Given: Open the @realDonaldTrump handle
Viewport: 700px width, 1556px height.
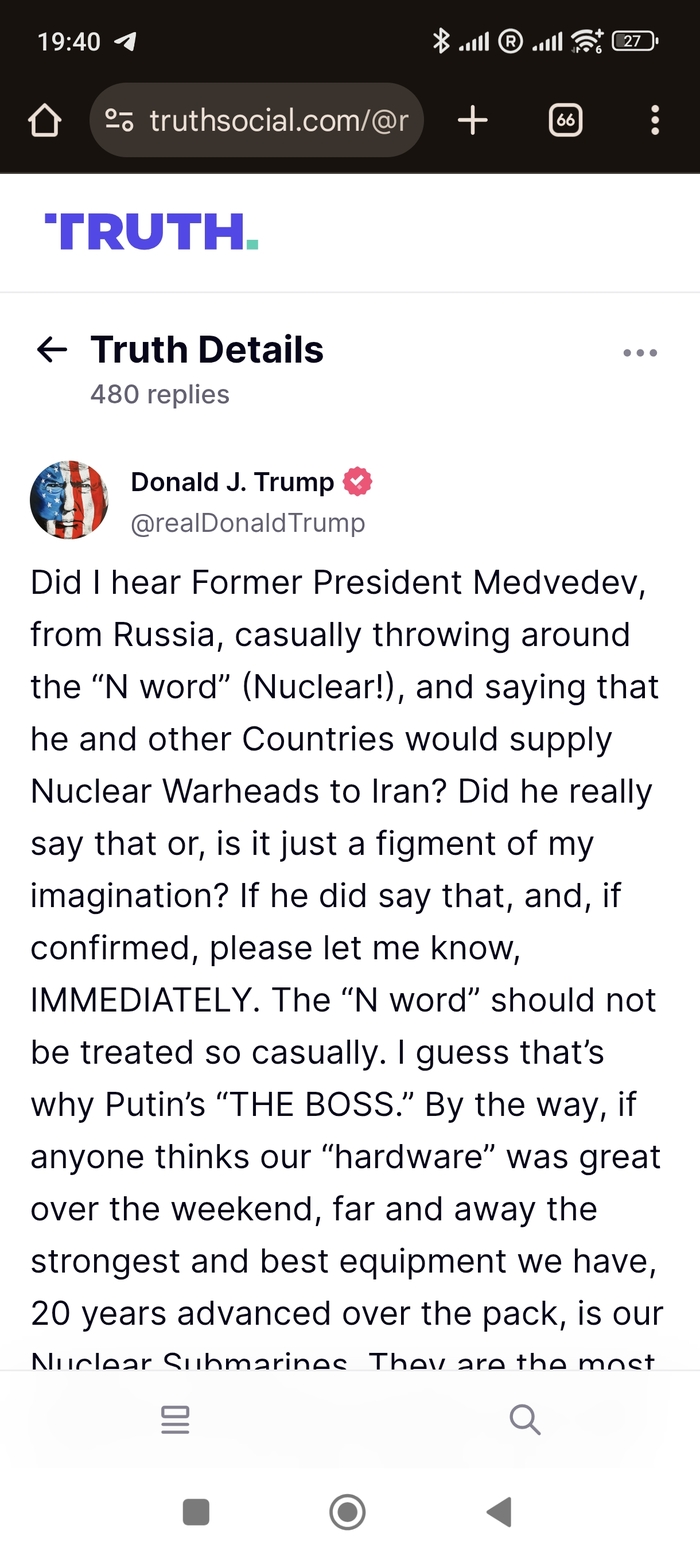Looking at the screenshot, I should tap(248, 523).
